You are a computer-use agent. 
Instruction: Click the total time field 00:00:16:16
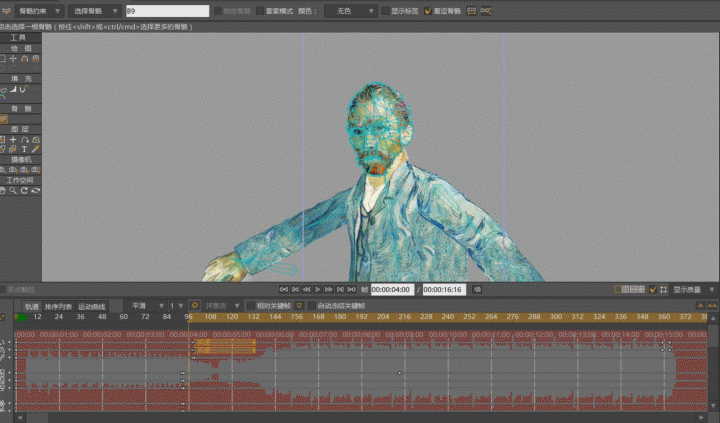coord(444,290)
